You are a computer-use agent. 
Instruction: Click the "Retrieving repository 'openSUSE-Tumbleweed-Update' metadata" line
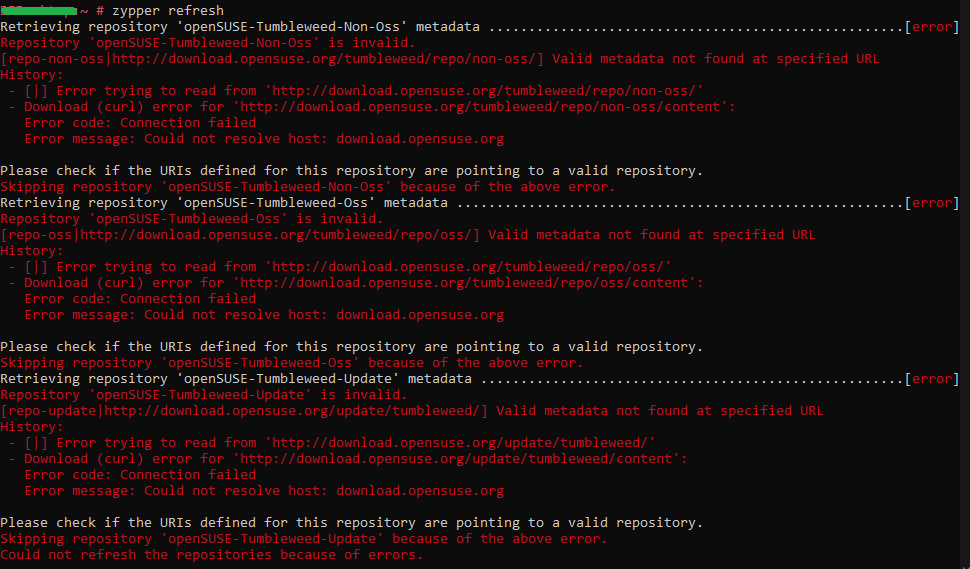pyautogui.click(x=236, y=379)
